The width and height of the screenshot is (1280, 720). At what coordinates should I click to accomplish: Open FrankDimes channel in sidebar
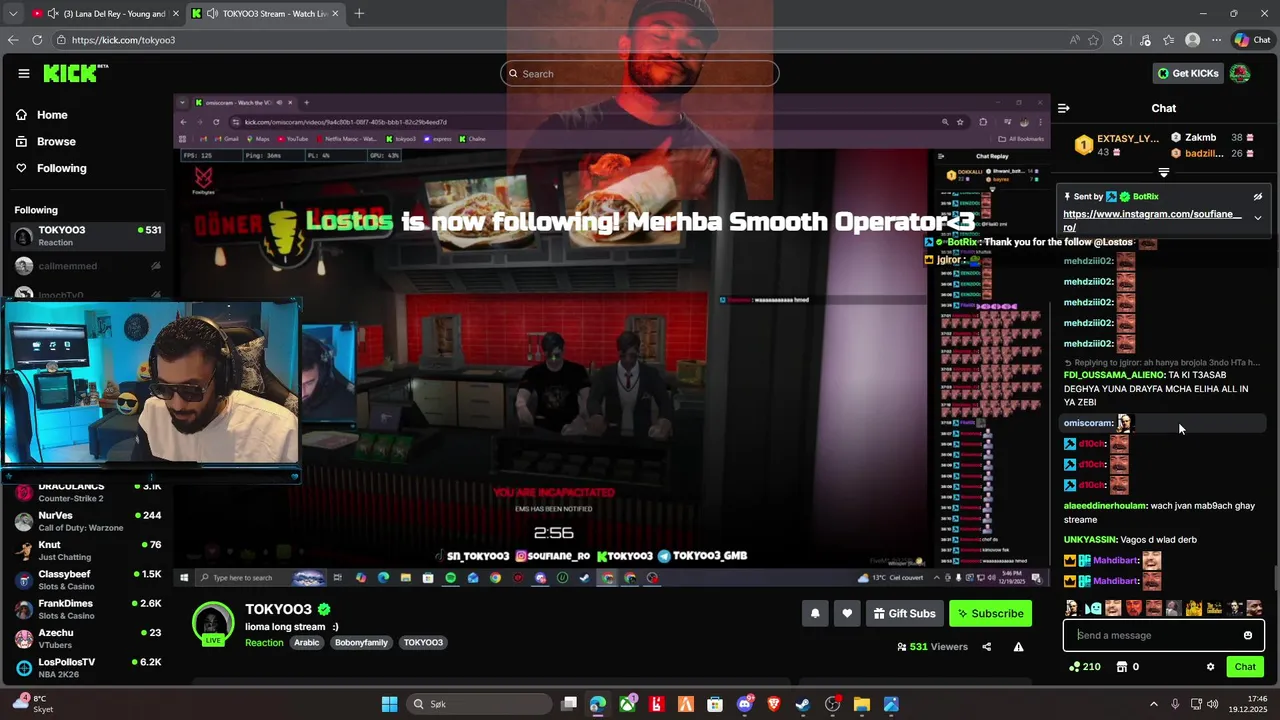[x=87, y=609]
